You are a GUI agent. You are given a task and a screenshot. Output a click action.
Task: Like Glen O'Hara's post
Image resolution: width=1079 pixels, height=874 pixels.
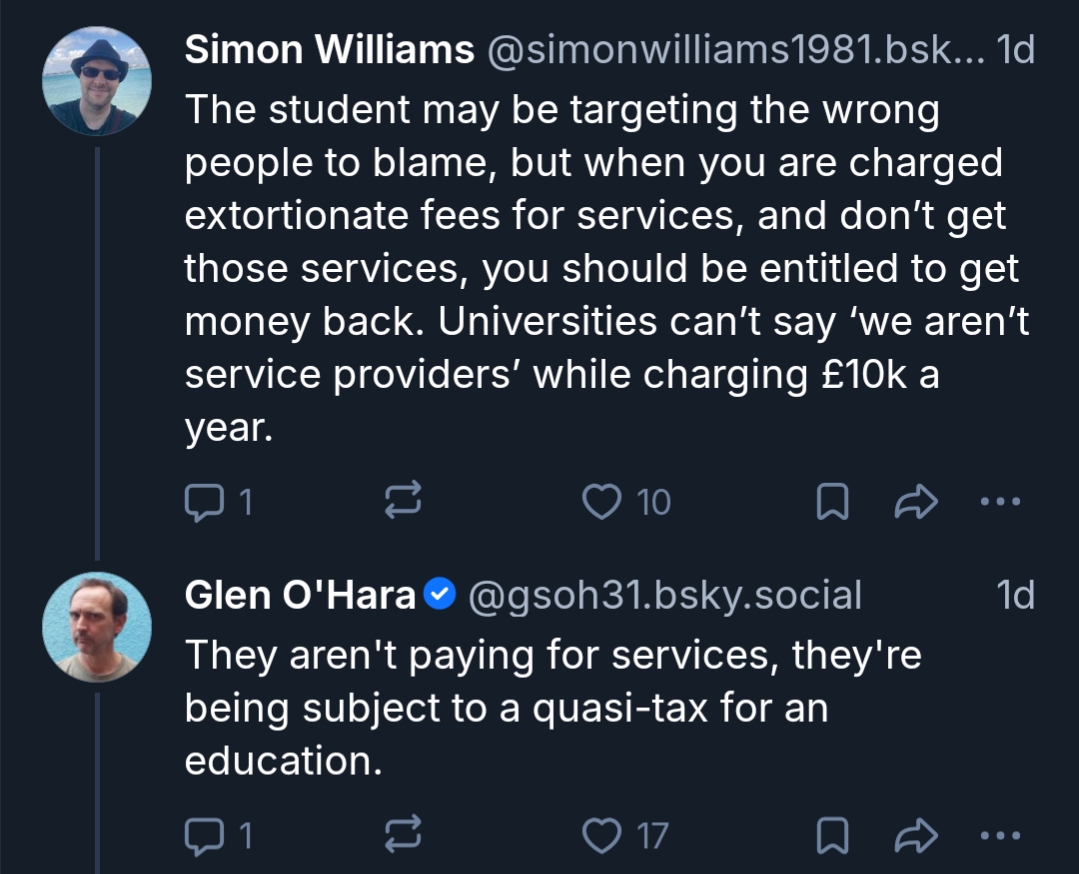pos(602,834)
